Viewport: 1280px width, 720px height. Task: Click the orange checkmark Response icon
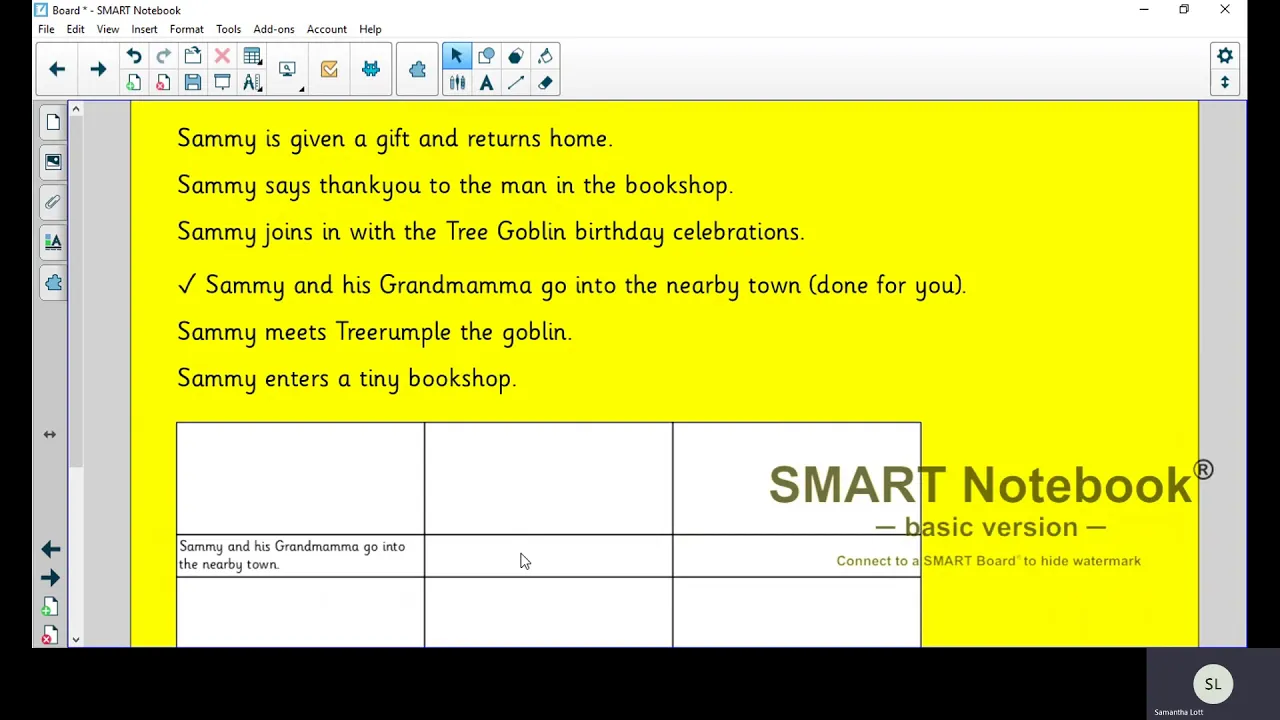[x=329, y=69]
